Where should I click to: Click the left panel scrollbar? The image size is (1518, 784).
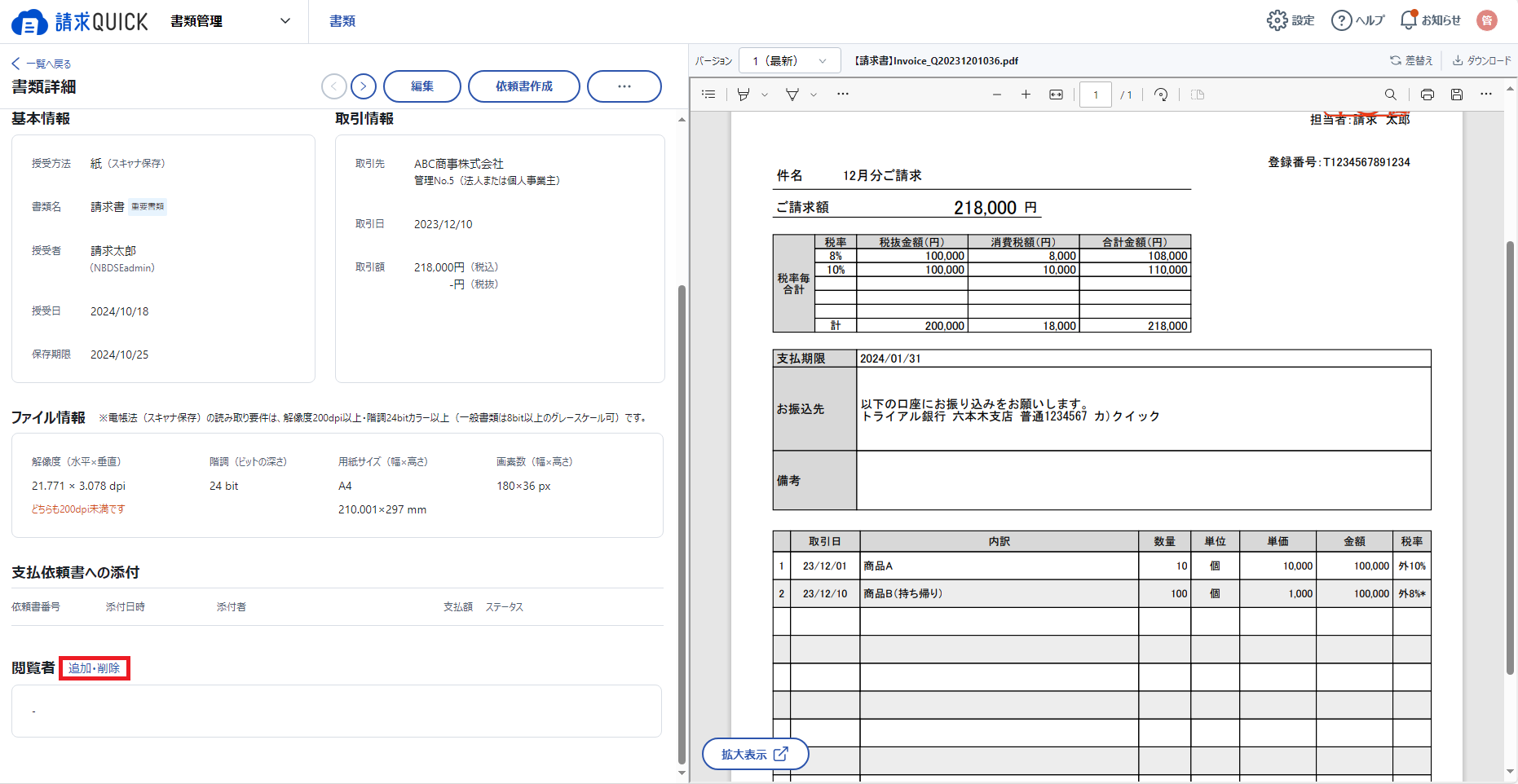(682, 524)
